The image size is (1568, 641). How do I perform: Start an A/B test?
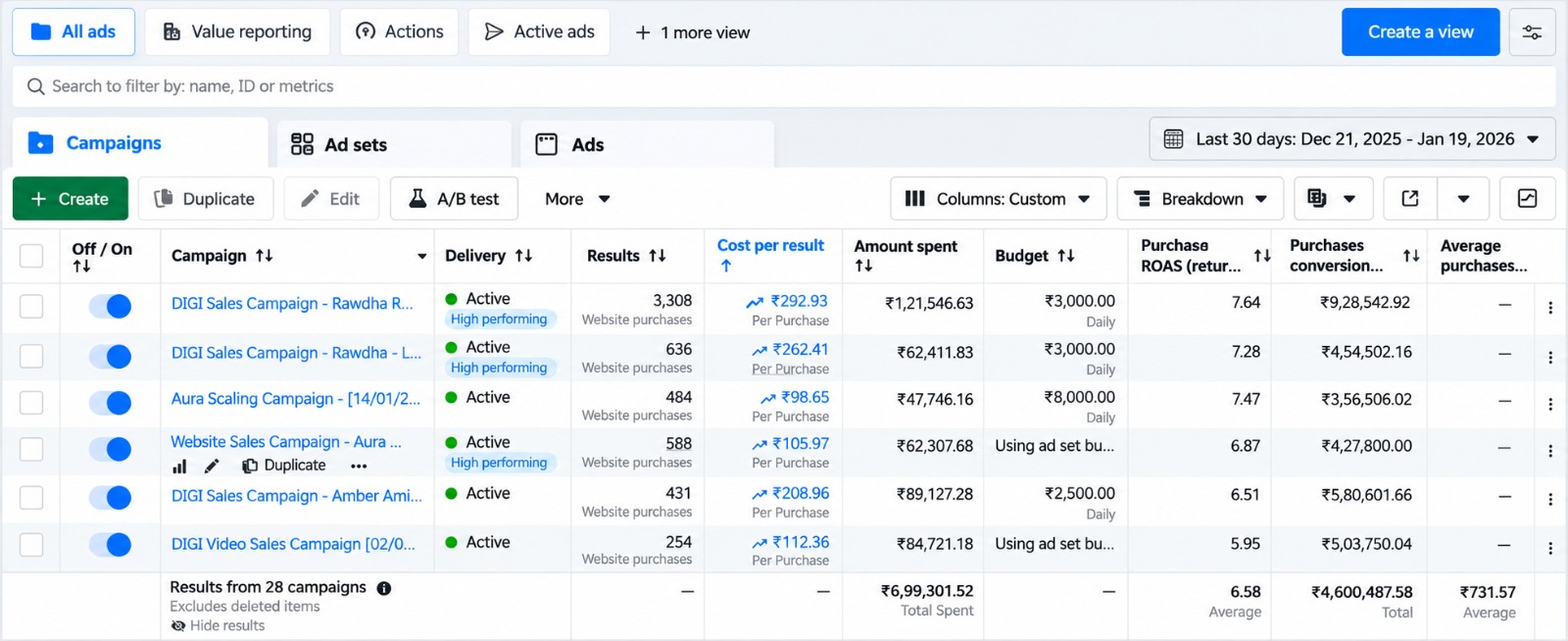point(454,199)
